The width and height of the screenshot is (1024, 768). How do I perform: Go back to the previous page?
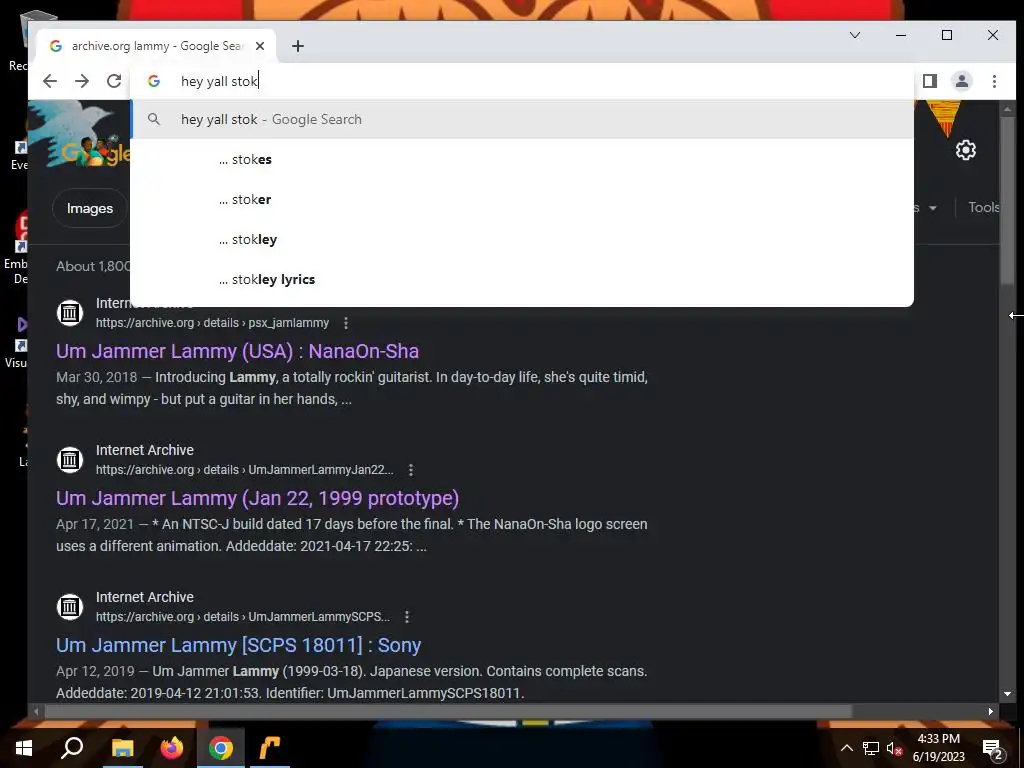[50, 81]
